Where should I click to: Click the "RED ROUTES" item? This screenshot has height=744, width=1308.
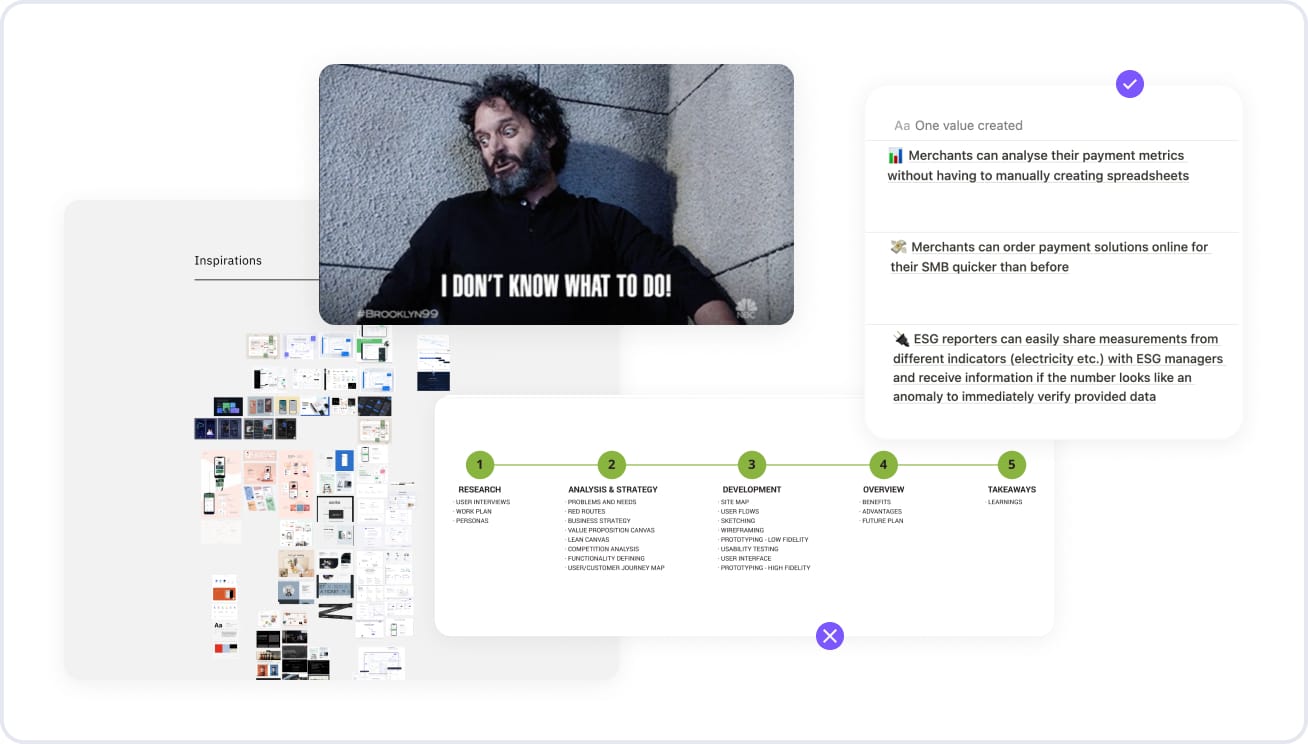[585, 512]
